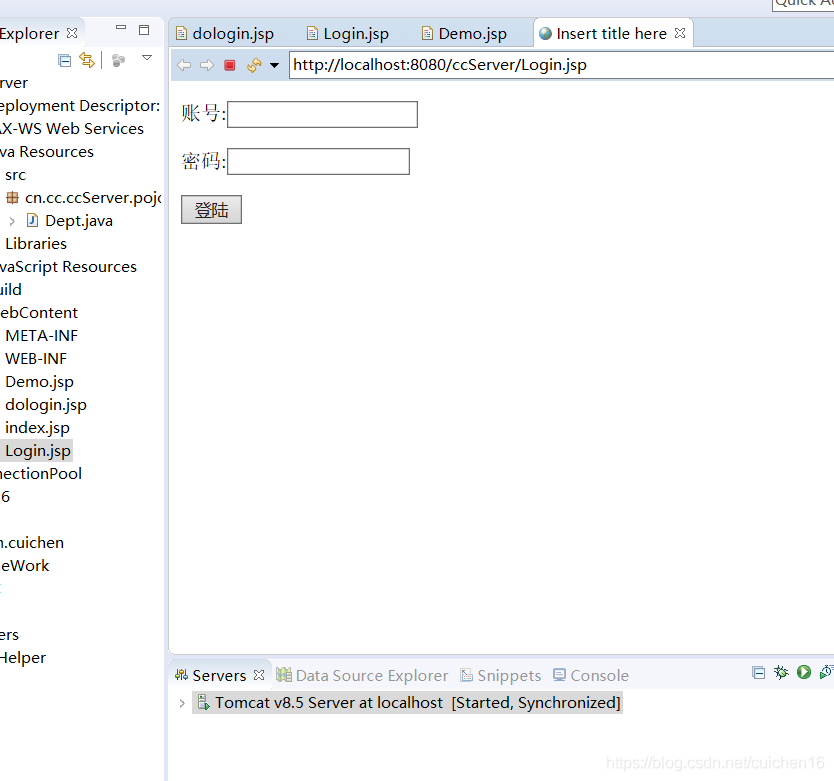Click the Demo.jsp tab file icon

point(427,34)
